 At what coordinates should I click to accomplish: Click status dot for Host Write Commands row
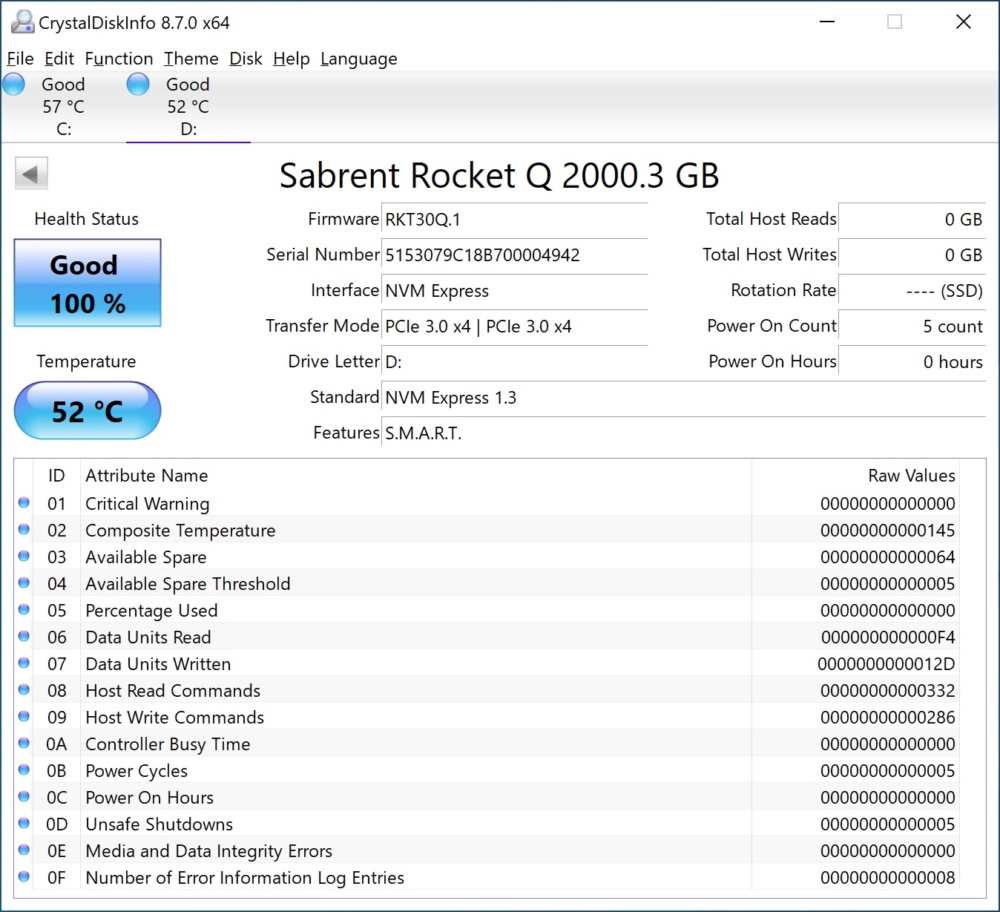(24, 716)
